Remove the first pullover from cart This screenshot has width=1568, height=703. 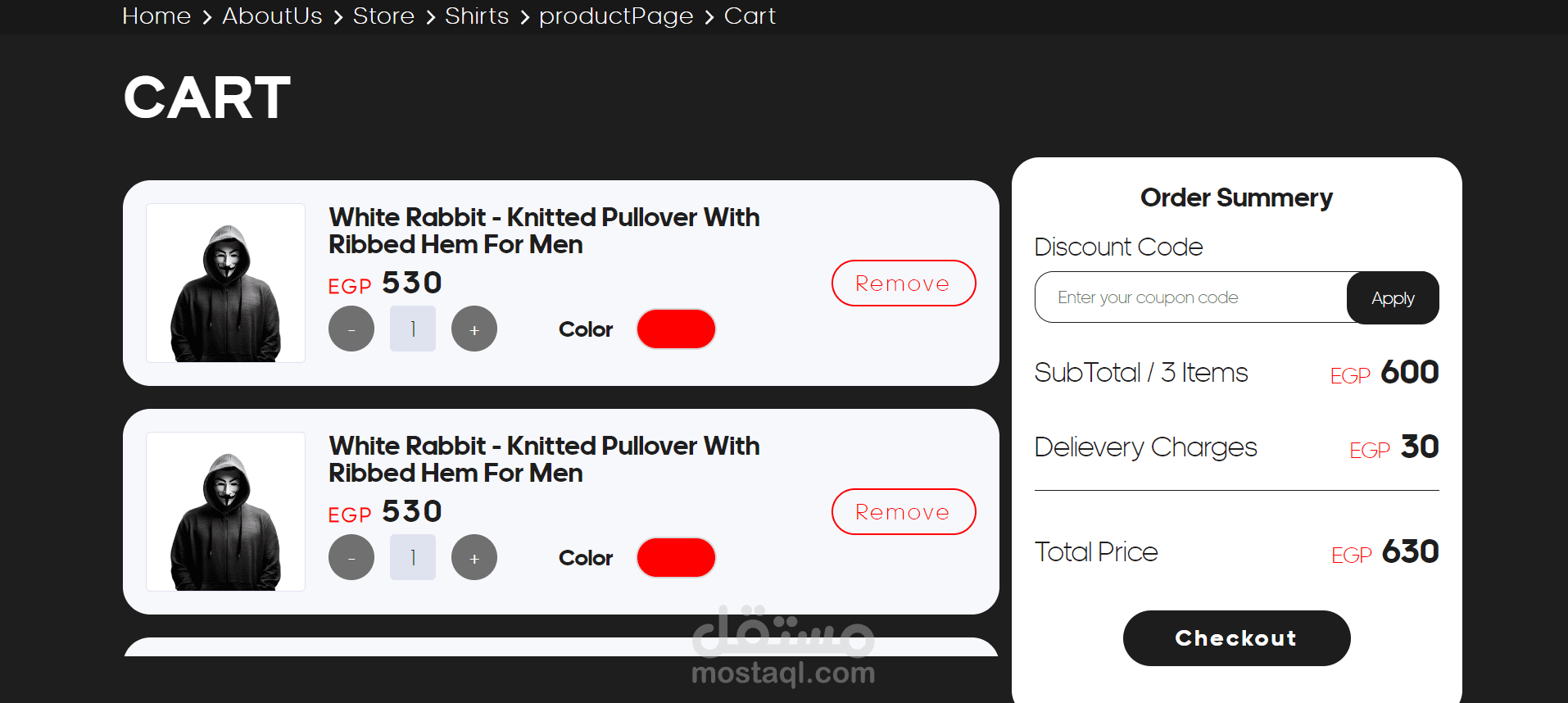coord(904,283)
